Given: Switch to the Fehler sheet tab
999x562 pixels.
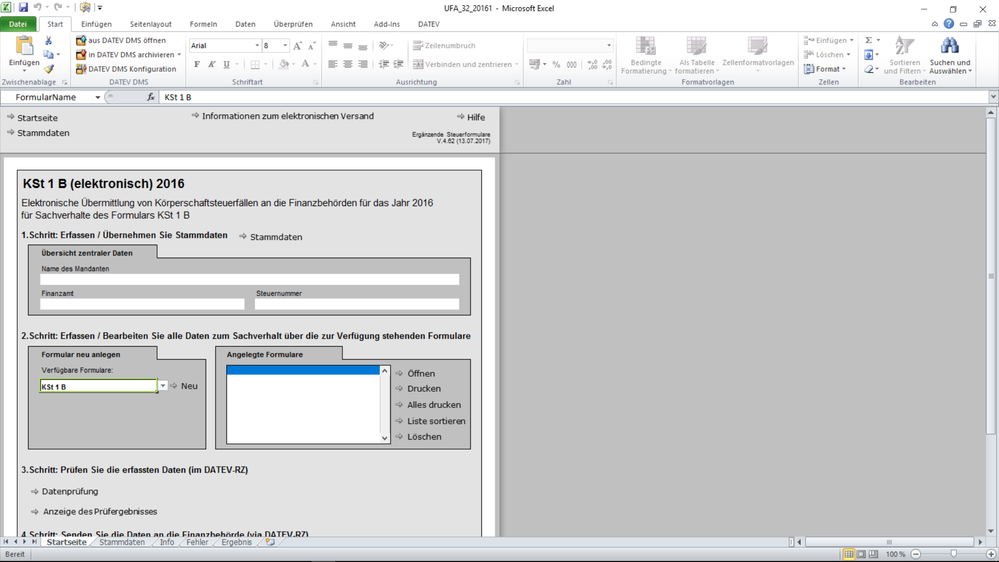Looking at the screenshot, I should [x=197, y=542].
